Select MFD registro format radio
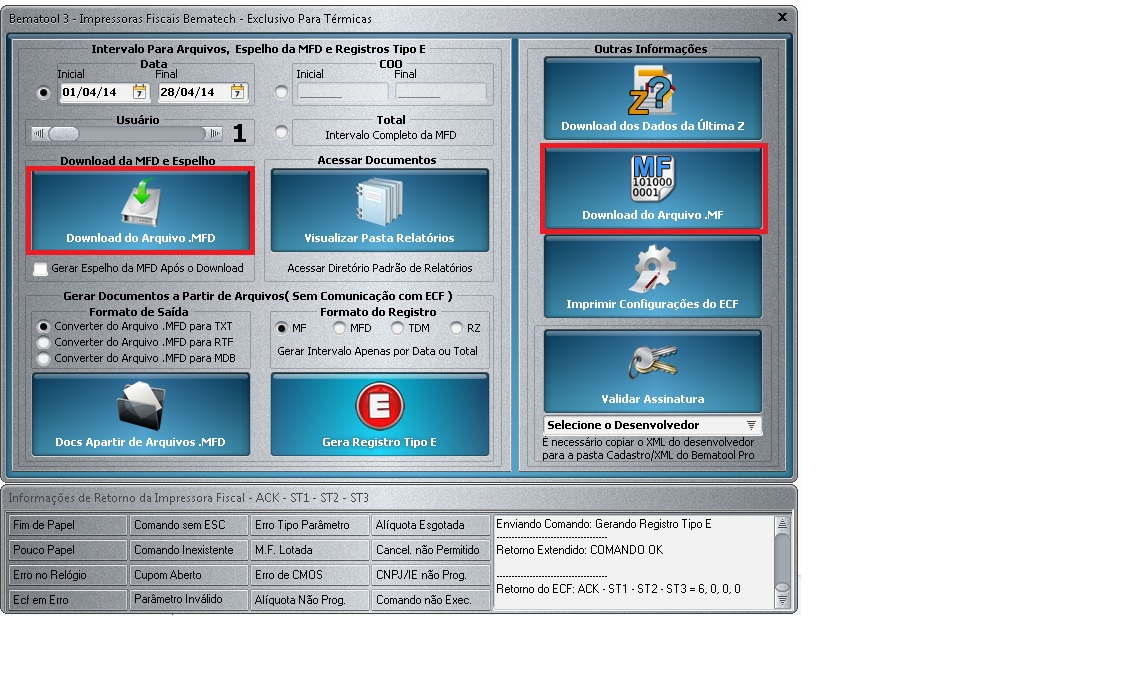Screen dimensions: 1123x673 click(x=339, y=328)
